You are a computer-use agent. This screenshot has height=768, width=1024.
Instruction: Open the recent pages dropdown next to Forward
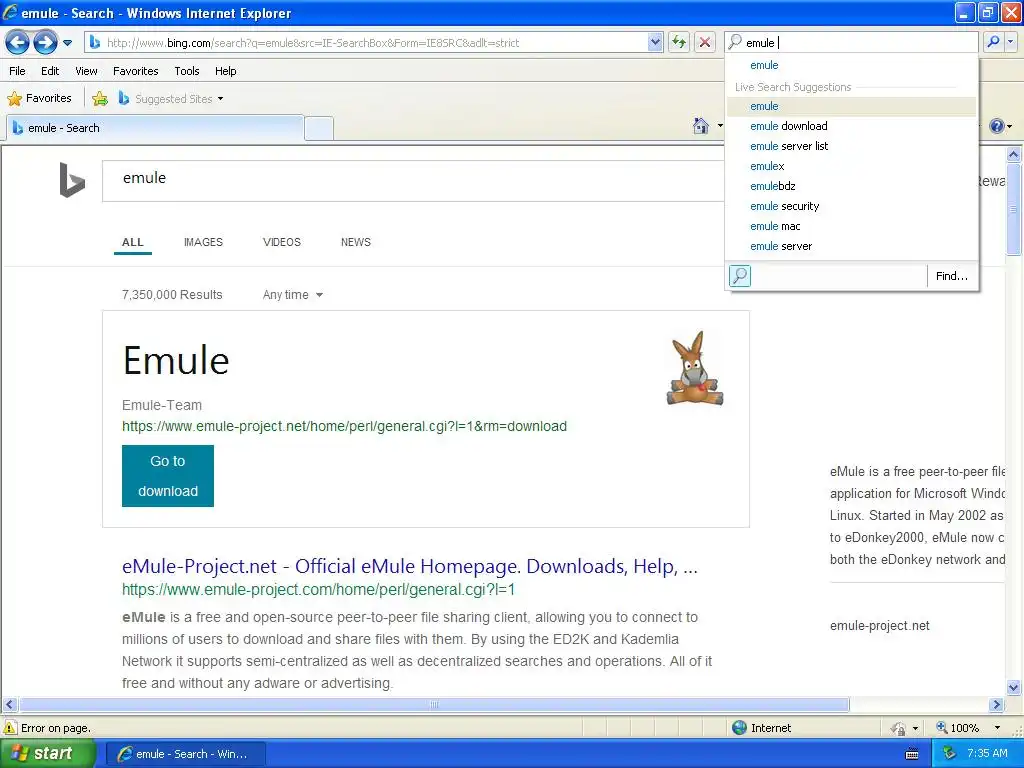[x=67, y=43]
